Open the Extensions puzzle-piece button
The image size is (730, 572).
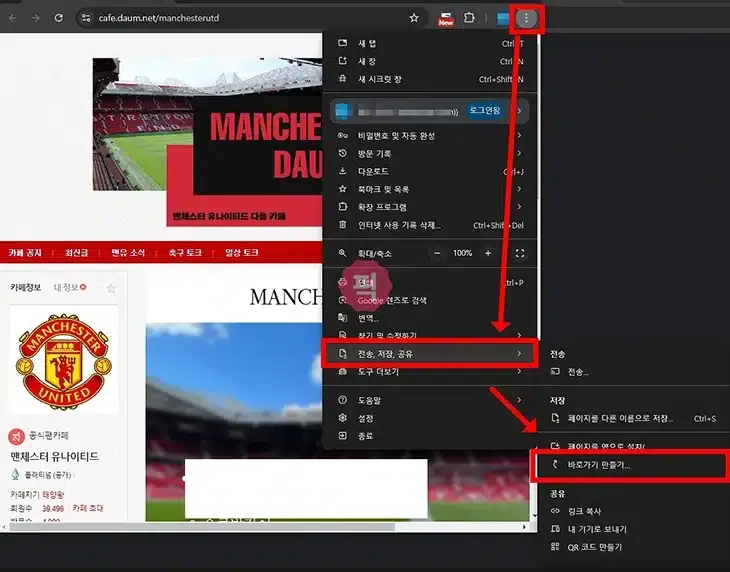469,18
